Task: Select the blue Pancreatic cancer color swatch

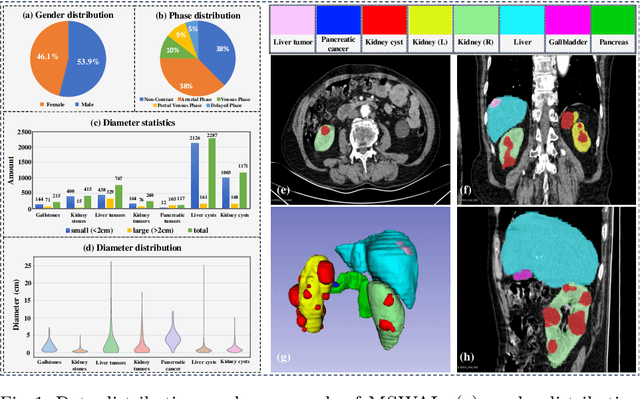Action: [338, 20]
